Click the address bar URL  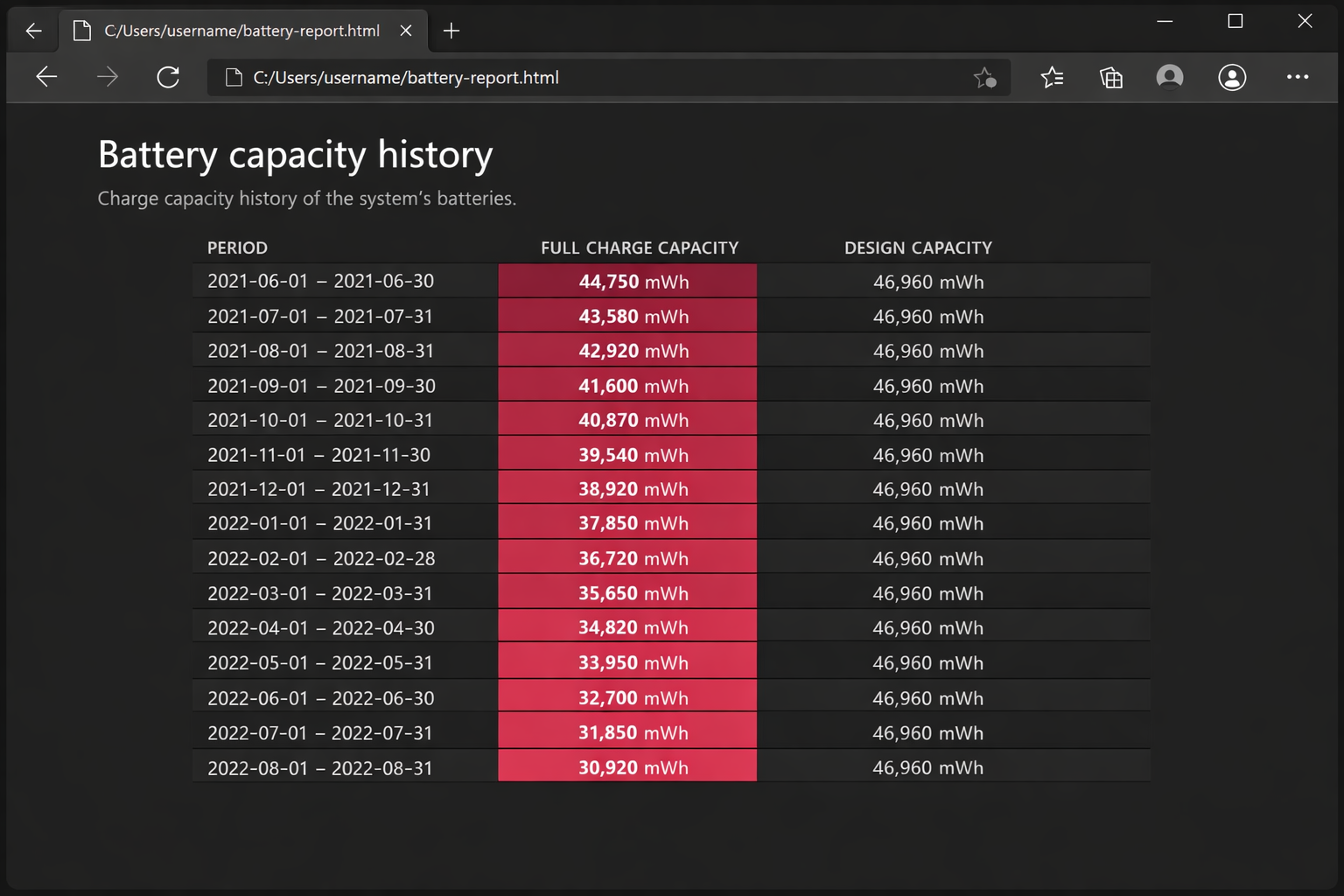[406, 77]
